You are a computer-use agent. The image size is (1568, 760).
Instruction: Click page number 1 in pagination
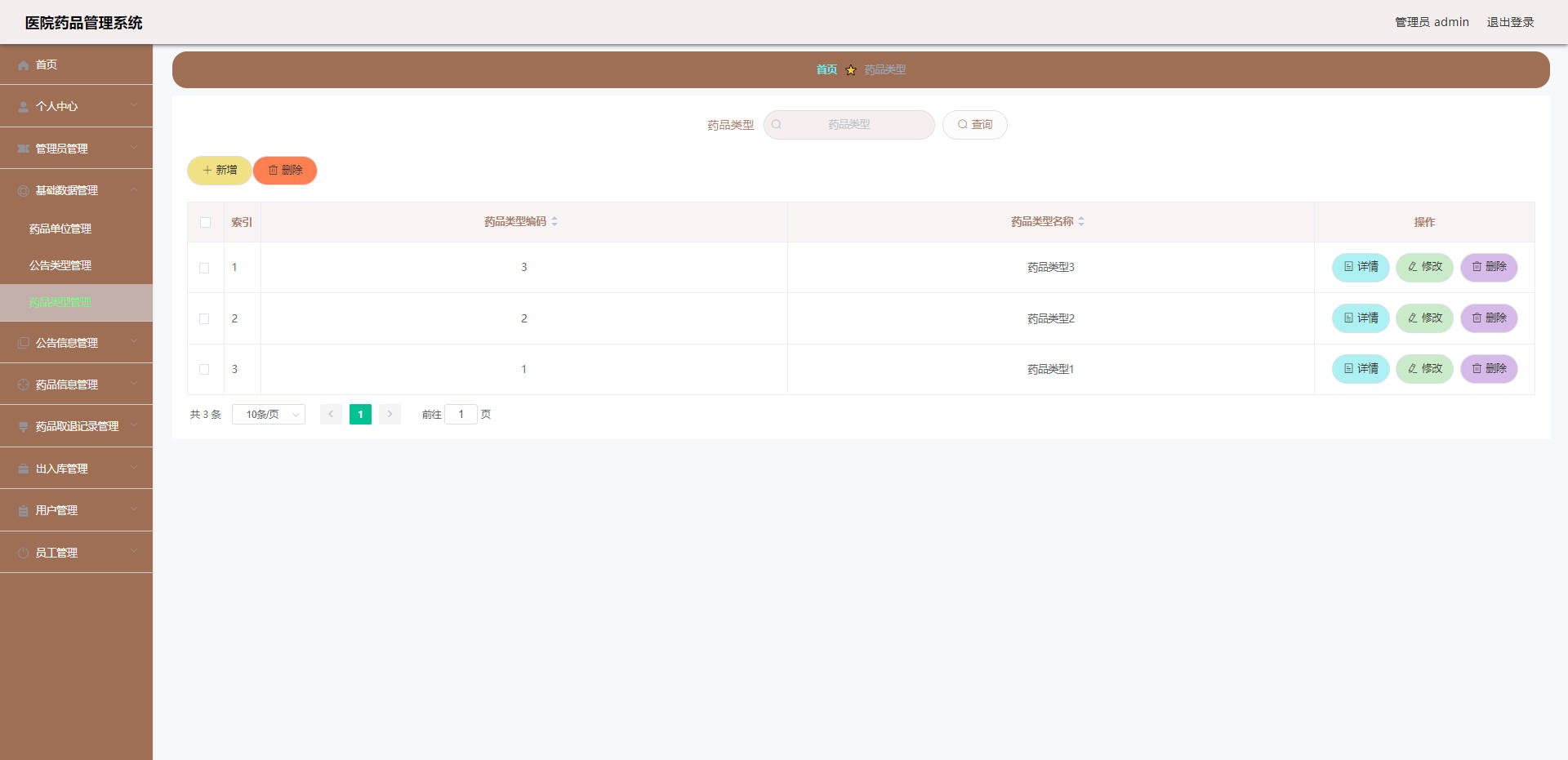[360, 415]
